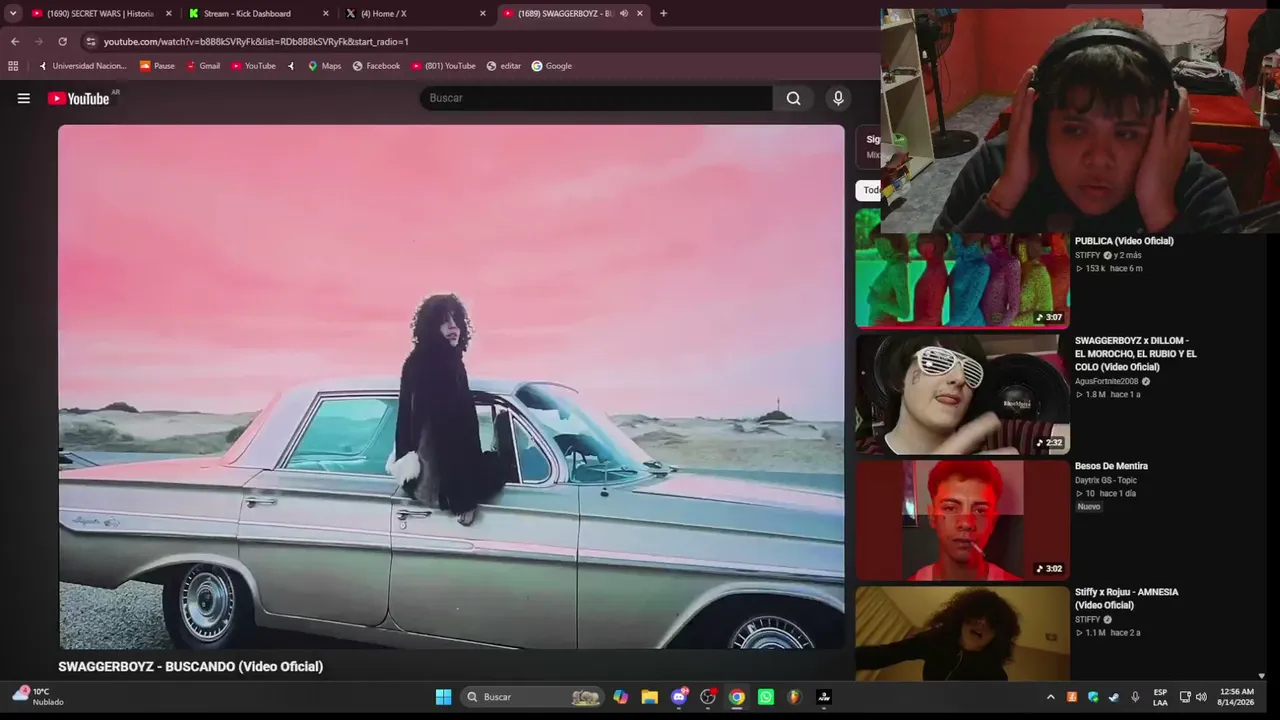
Task: Close the Home / X tab
Action: (483, 14)
